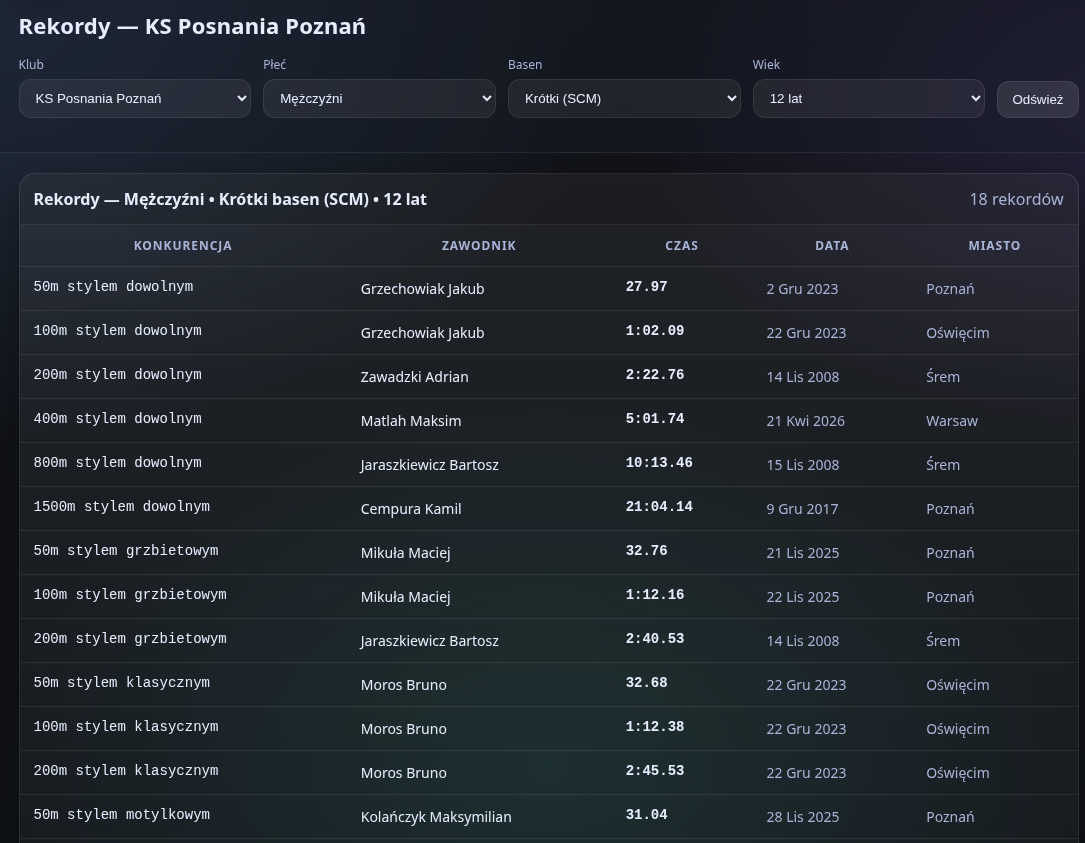Click the 18 rekordów count label
This screenshot has width=1085, height=843.
pyautogui.click(x=1016, y=199)
